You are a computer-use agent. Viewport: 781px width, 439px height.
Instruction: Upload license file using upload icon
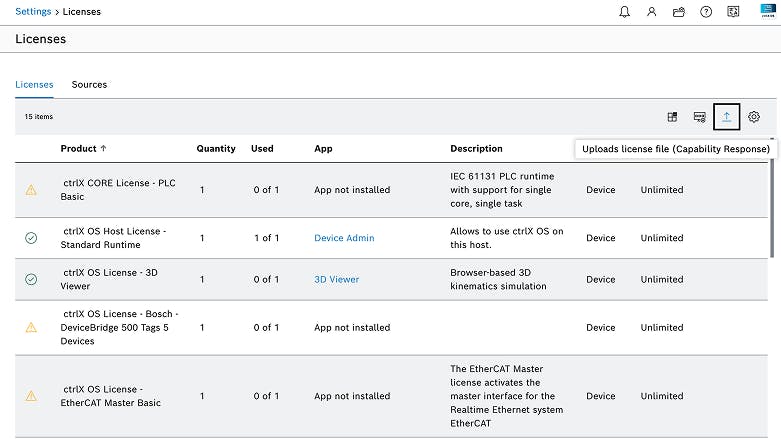click(727, 117)
